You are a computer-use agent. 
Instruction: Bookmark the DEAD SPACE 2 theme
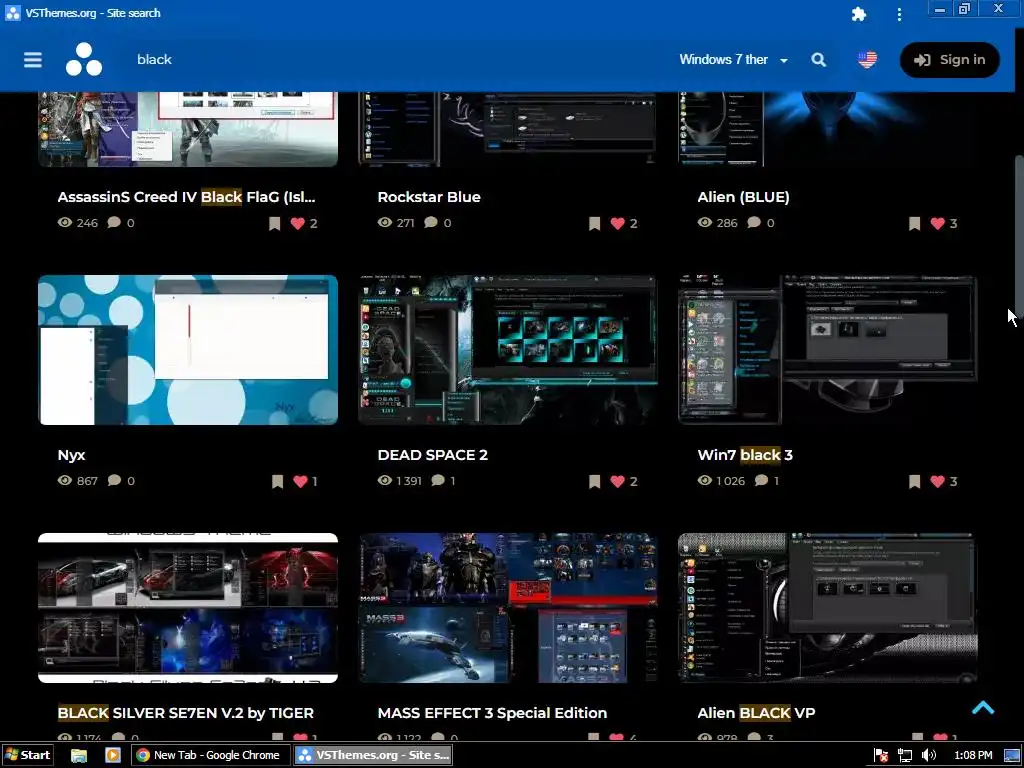pyautogui.click(x=594, y=481)
